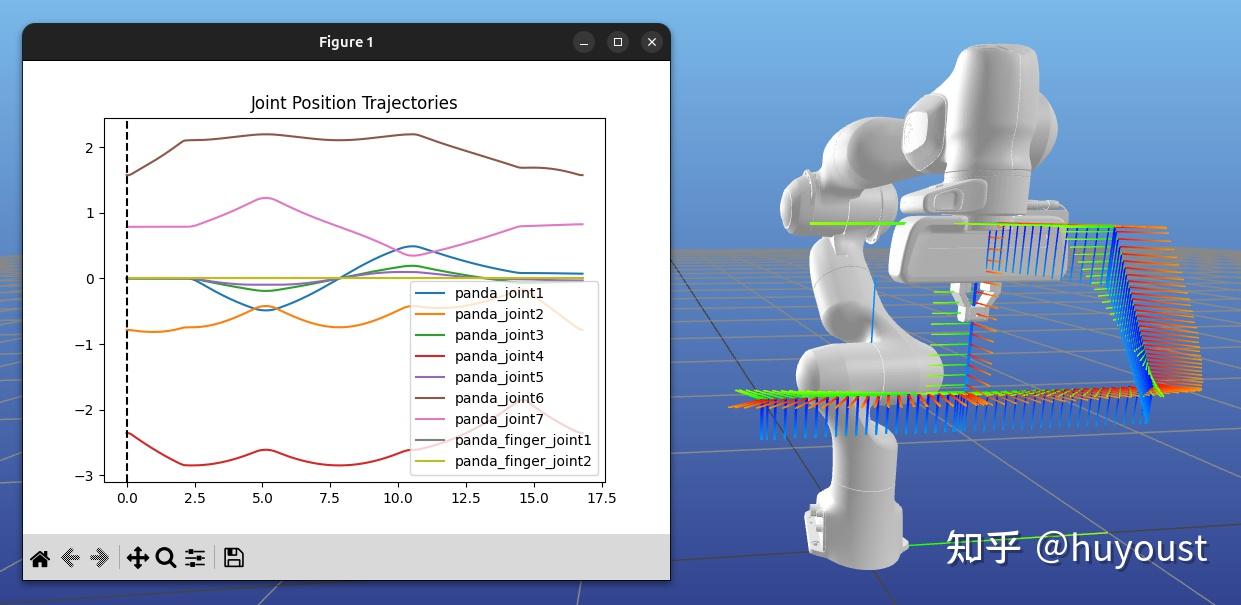1241x605 pixels.
Task: Select panda_joint4 in the legend
Action: 499,357
